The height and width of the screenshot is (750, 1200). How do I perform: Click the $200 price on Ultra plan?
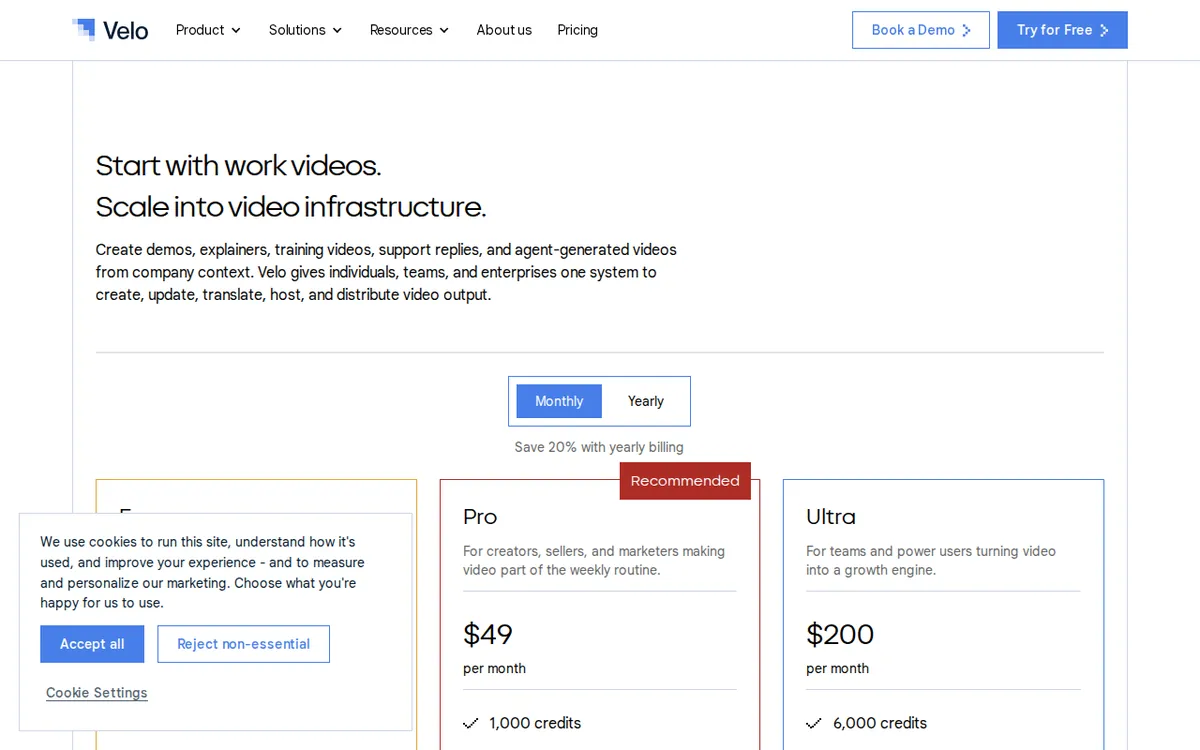(840, 635)
